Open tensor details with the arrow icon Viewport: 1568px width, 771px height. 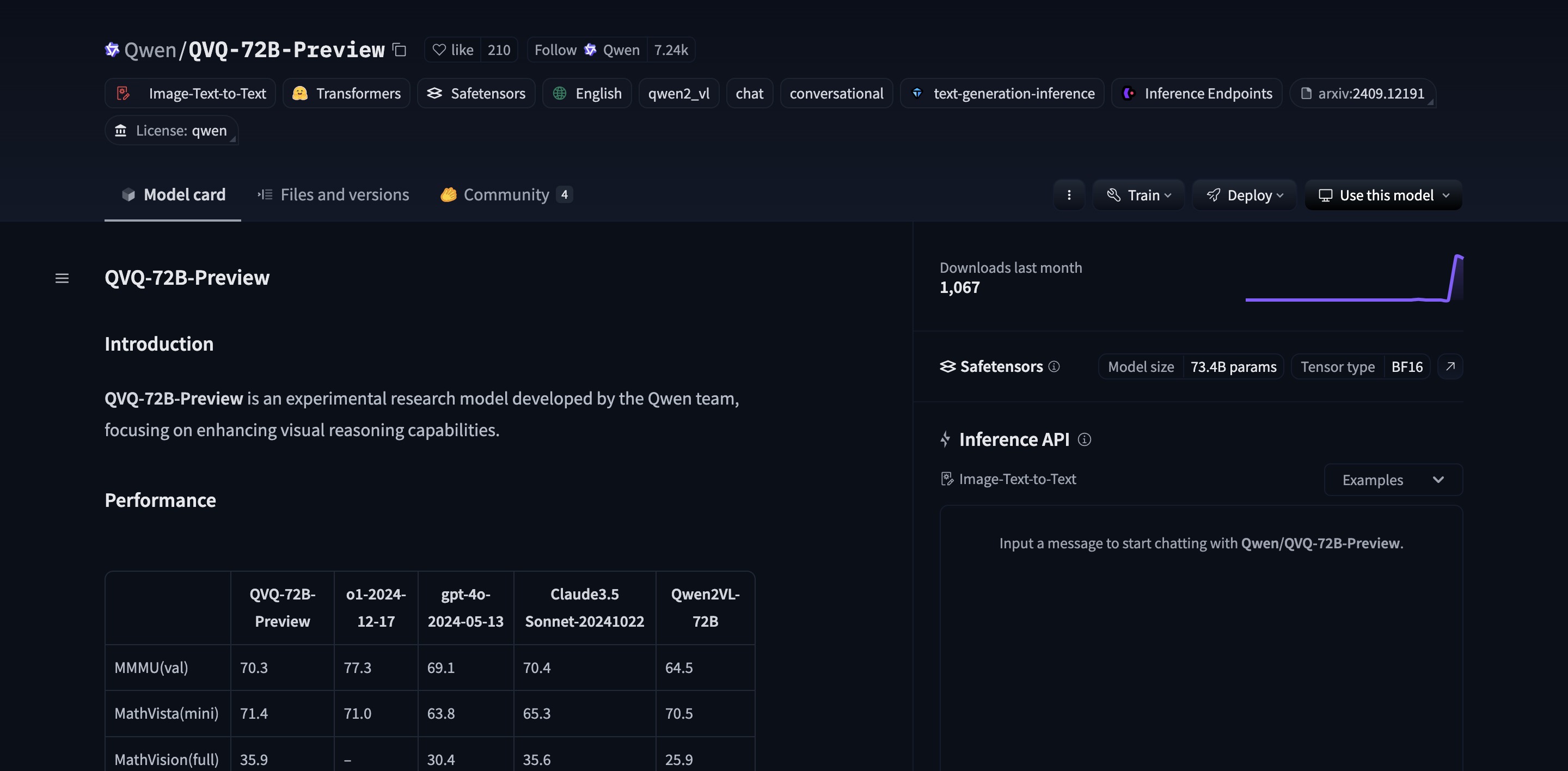pyautogui.click(x=1450, y=366)
